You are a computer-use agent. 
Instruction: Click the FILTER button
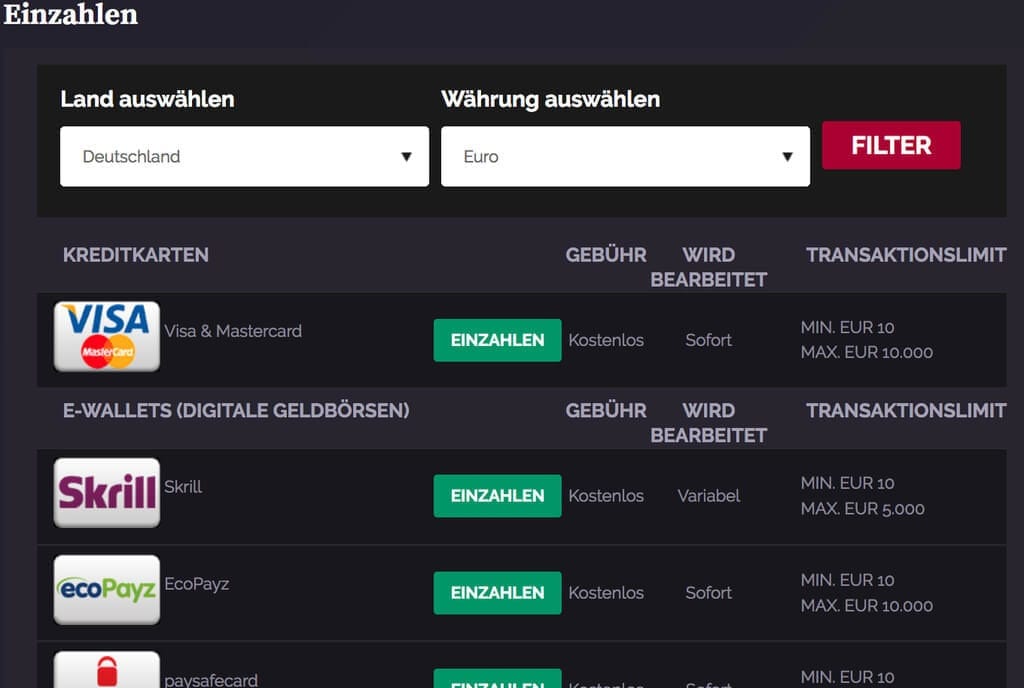[890, 145]
